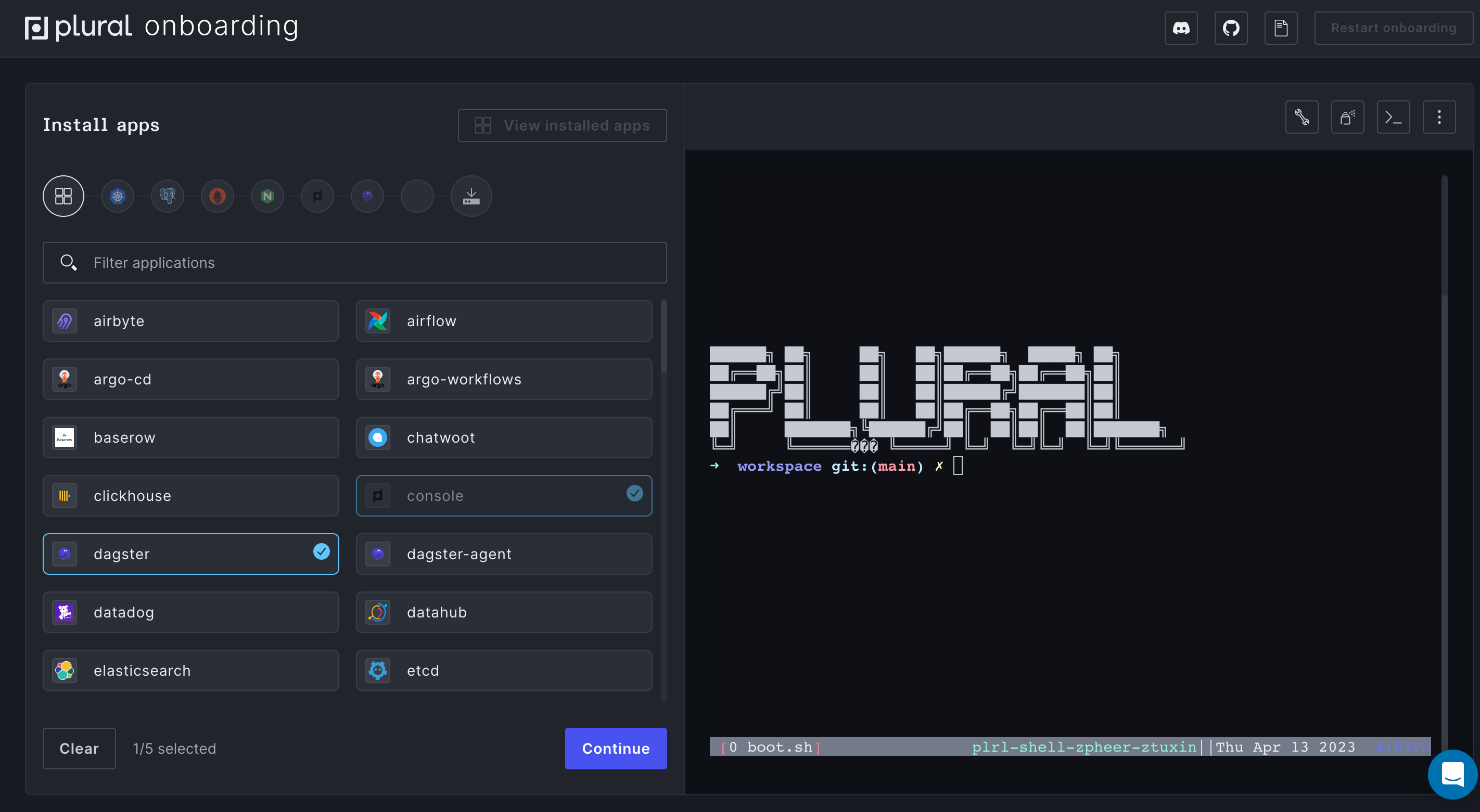Viewport: 1480px width, 812px height.
Task: Select the airflow app
Action: pyautogui.click(x=504, y=321)
